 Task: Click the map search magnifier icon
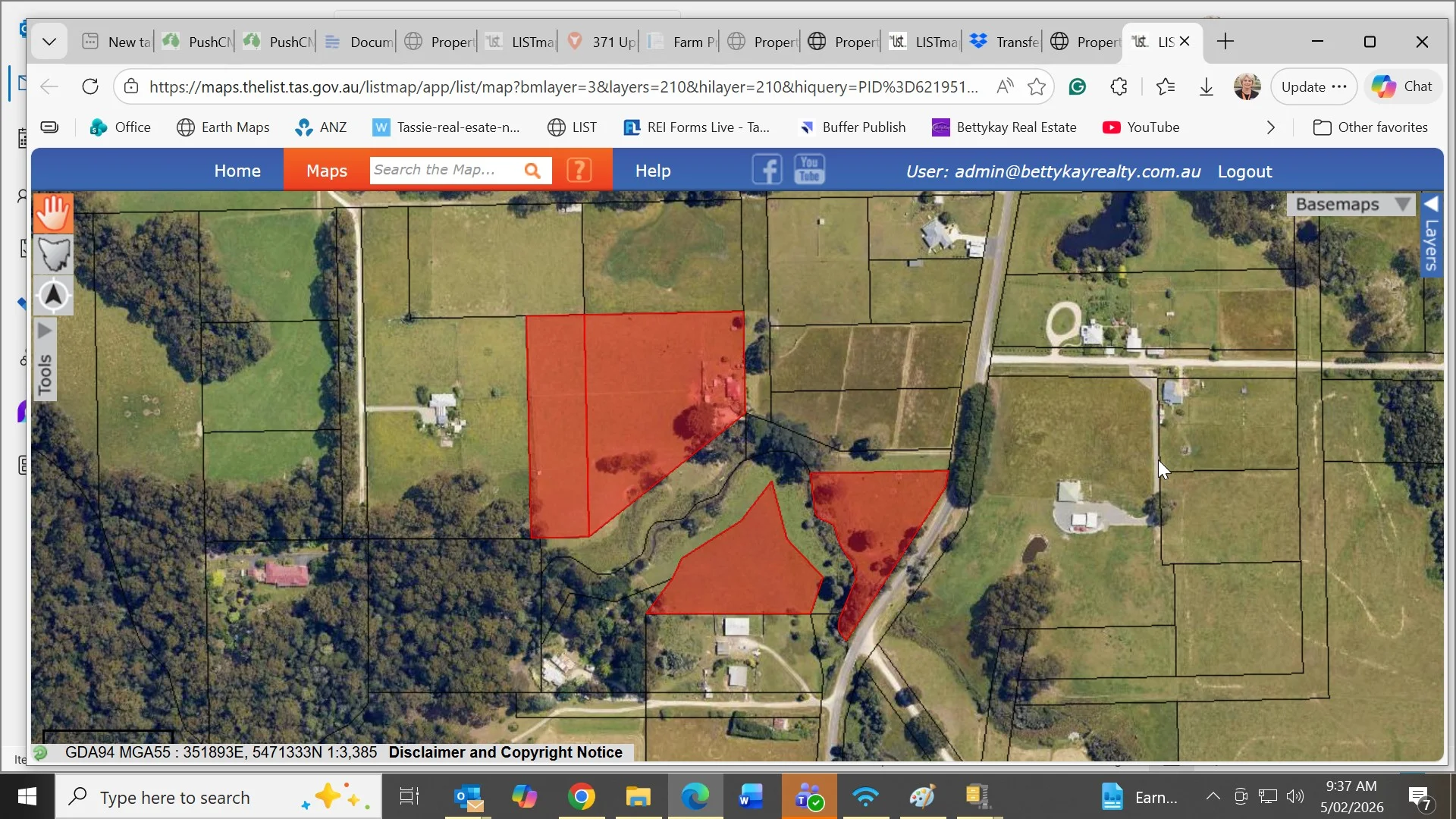tap(534, 170)
